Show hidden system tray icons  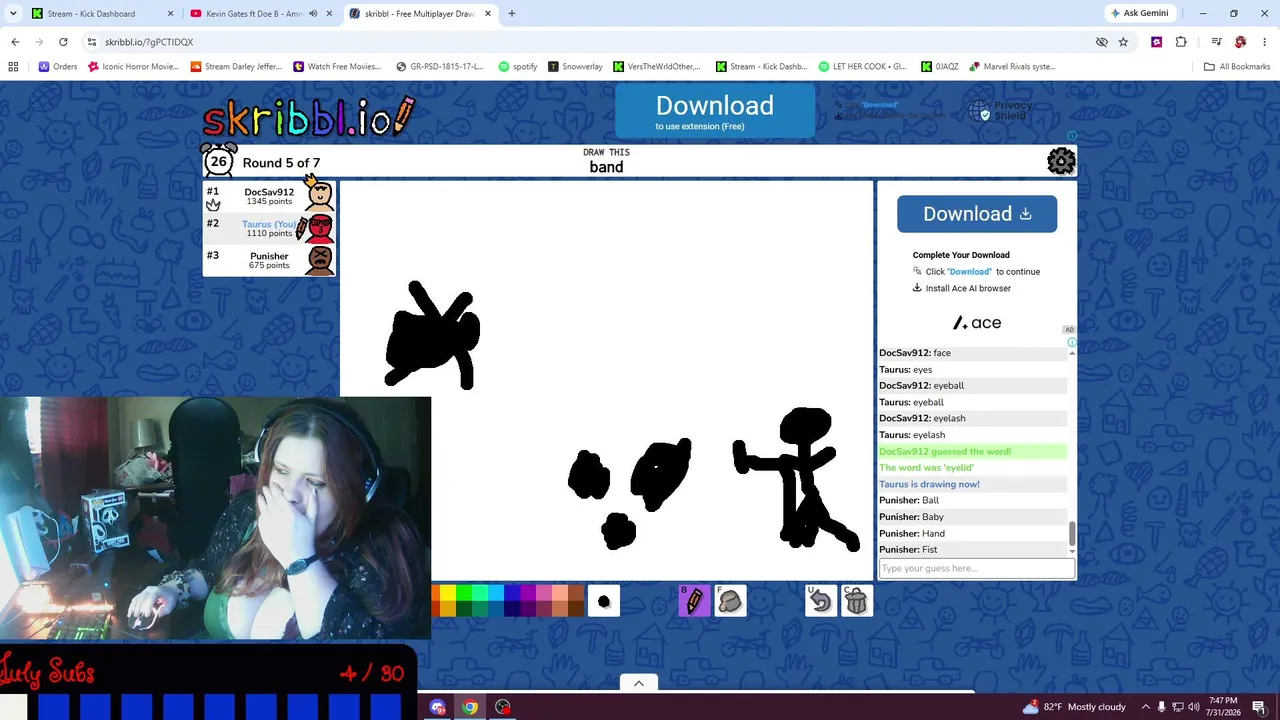point(1144,707)
